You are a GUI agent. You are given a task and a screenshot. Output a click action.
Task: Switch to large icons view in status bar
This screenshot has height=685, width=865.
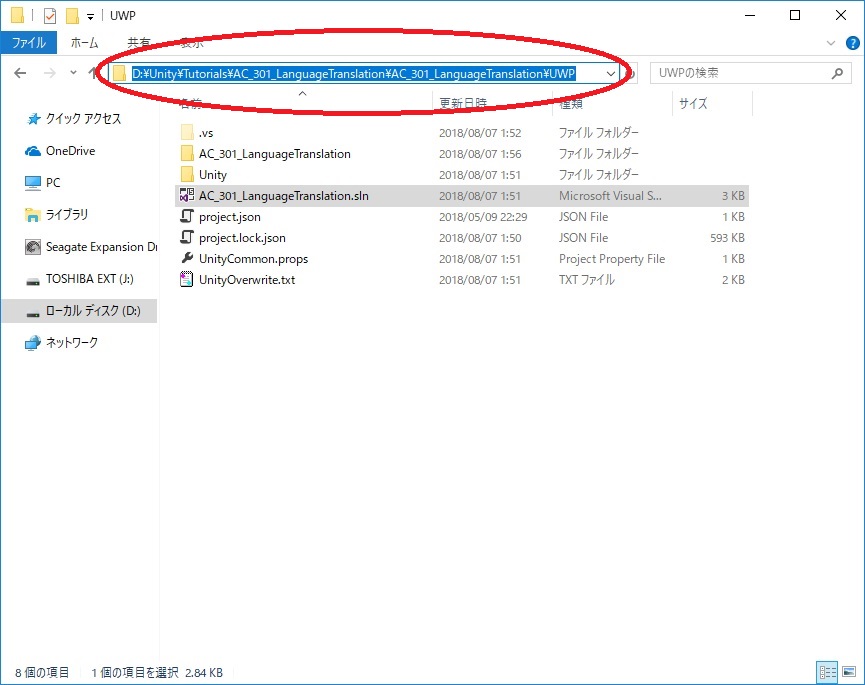[x=850, y=672]
